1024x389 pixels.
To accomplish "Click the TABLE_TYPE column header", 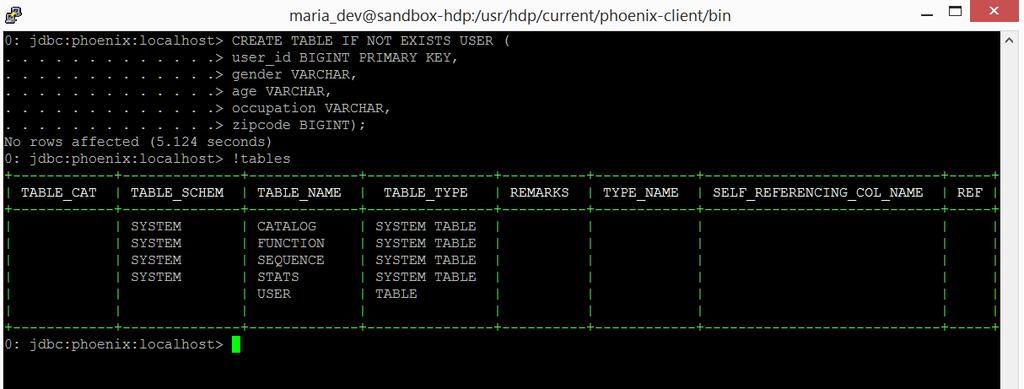I will point(425,193).
